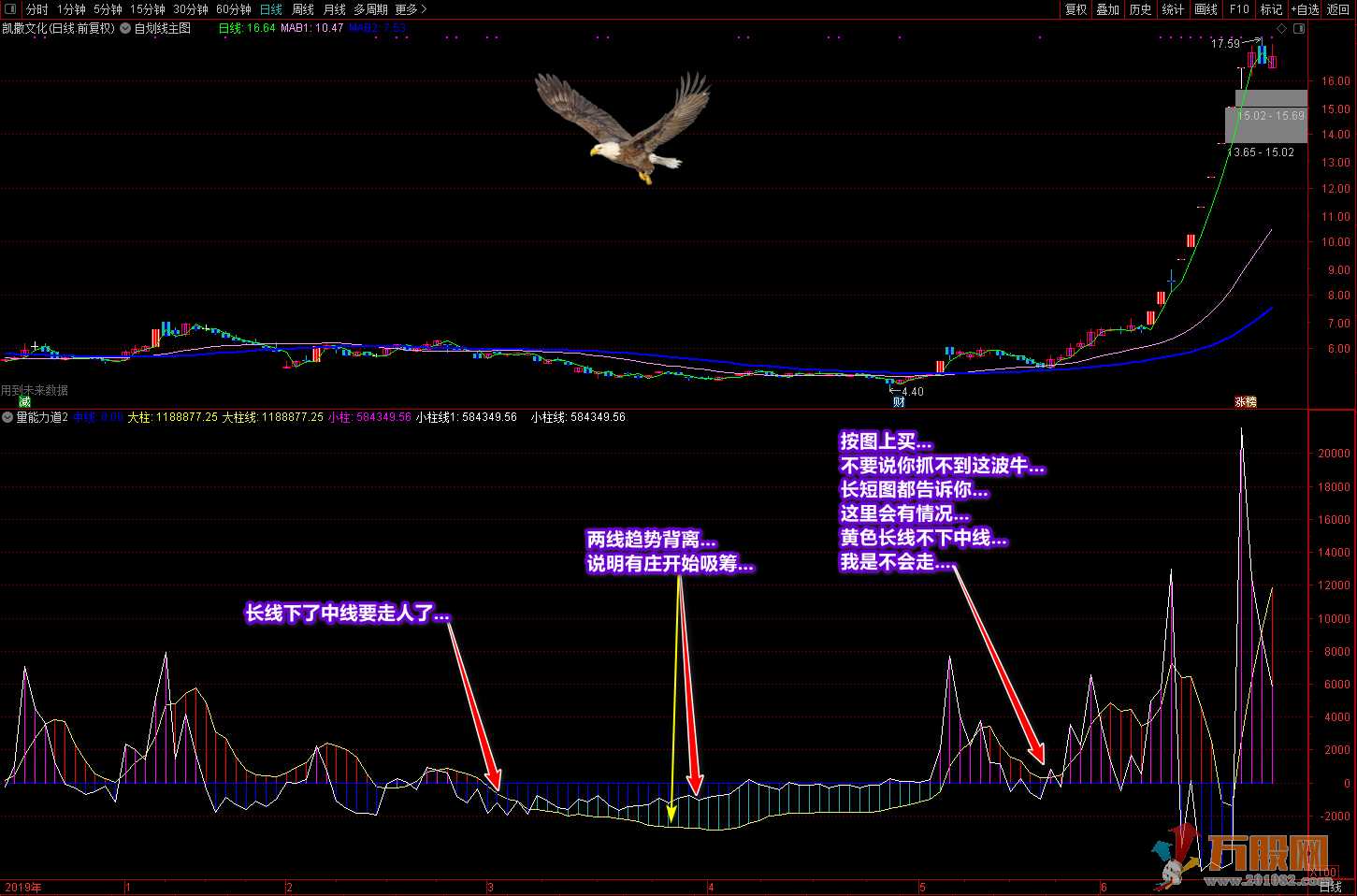1357x896 pixels.
Task: Click the 用到未来数据 warning text
Action: [x=35, y=390]
